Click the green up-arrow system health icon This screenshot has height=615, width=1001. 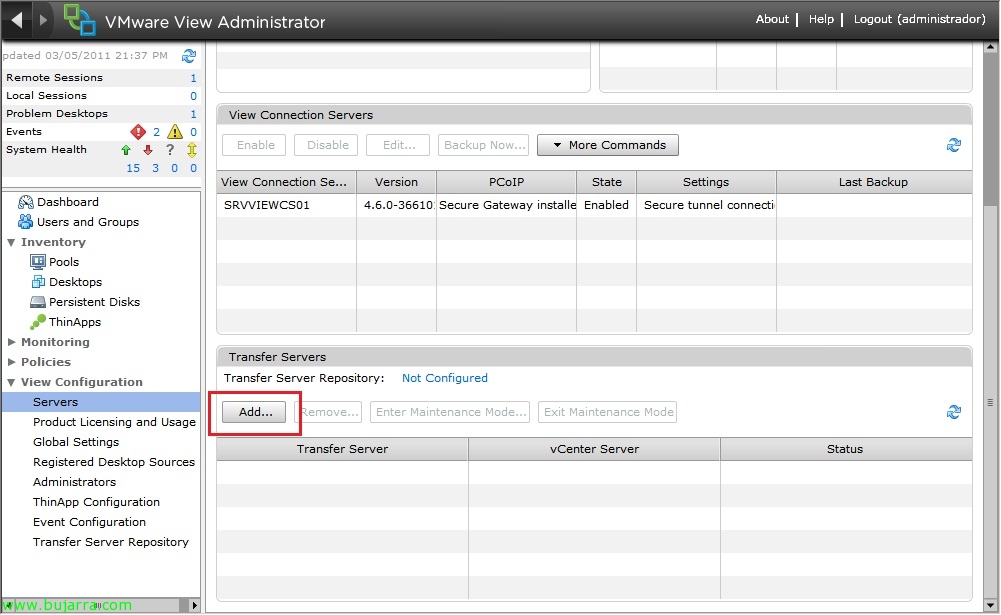[126, 150]
